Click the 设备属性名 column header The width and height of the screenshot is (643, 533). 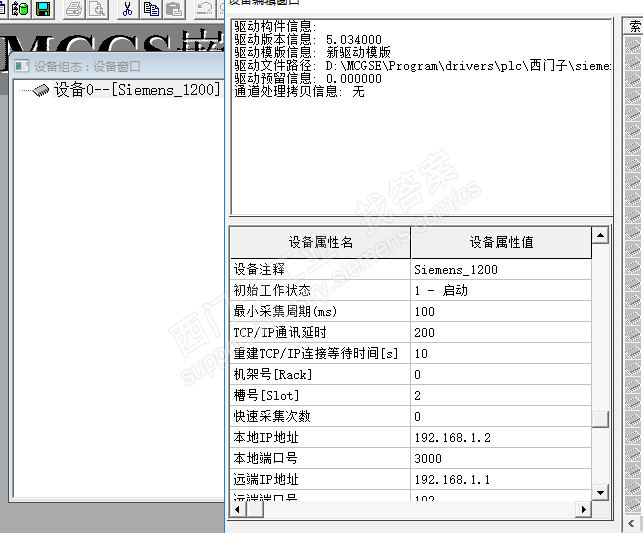click(320, 242)
